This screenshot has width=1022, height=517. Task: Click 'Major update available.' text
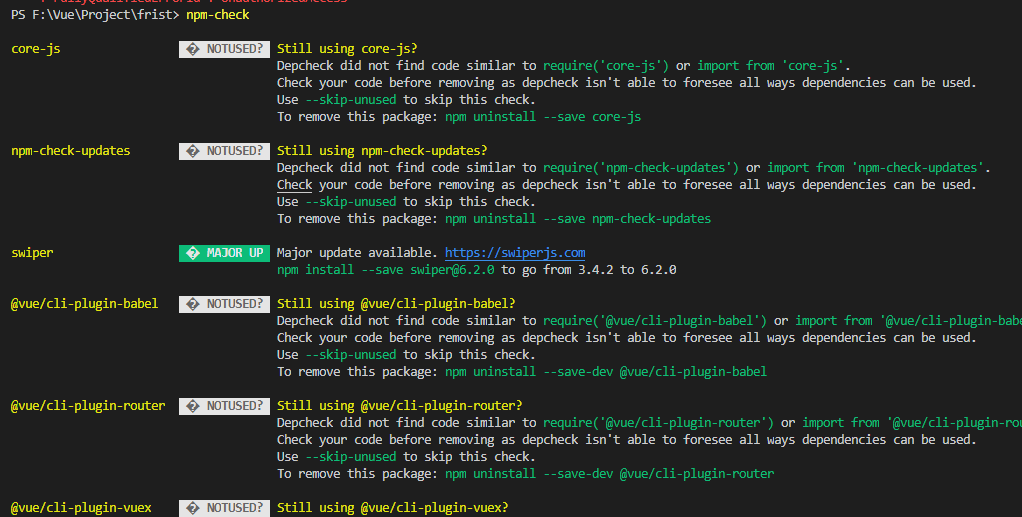pos(357,253)
